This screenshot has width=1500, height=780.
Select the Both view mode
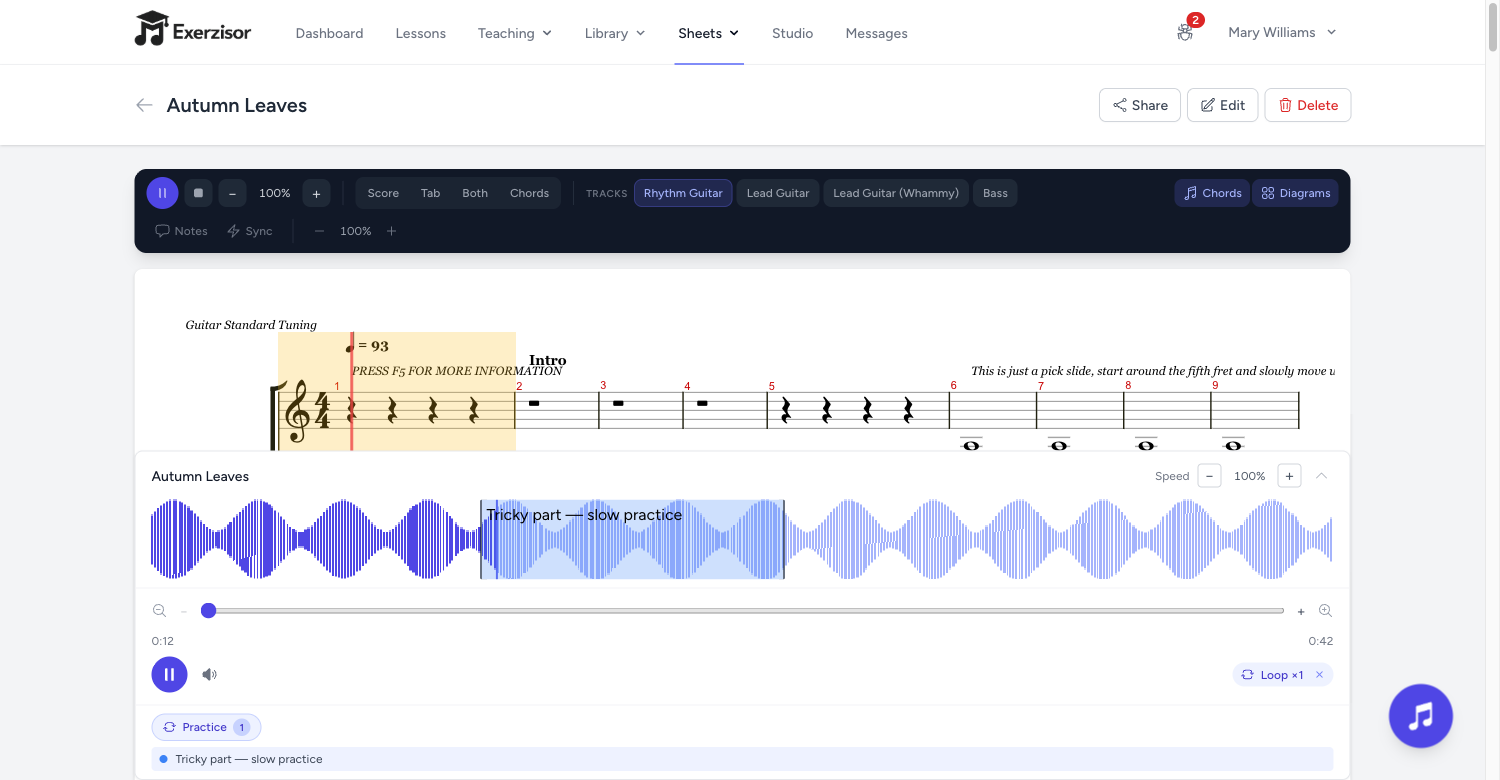(x=475, y=193)
